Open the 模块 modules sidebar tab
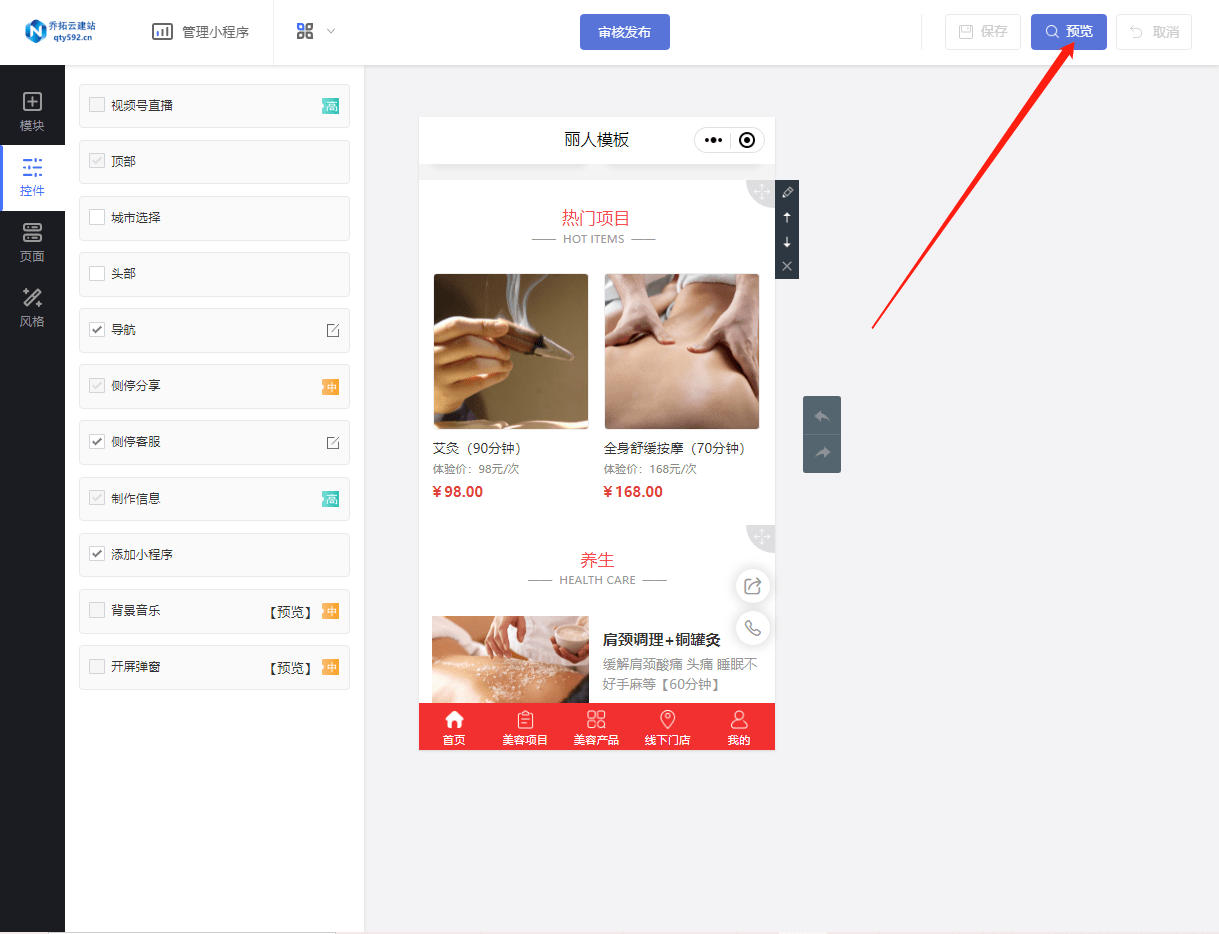The height and width of the screenshot is (934, 1219). point(32,112)
